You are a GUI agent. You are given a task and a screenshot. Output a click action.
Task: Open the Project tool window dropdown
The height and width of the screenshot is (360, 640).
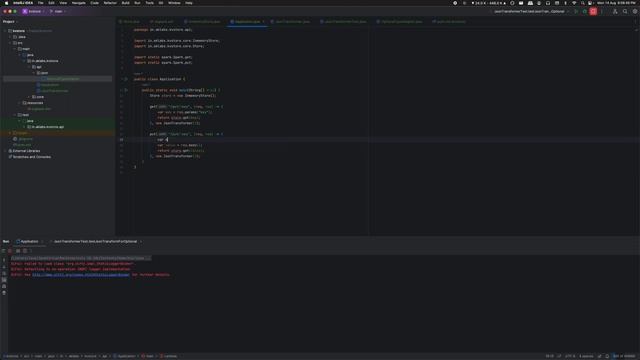(x=10, y=22)
